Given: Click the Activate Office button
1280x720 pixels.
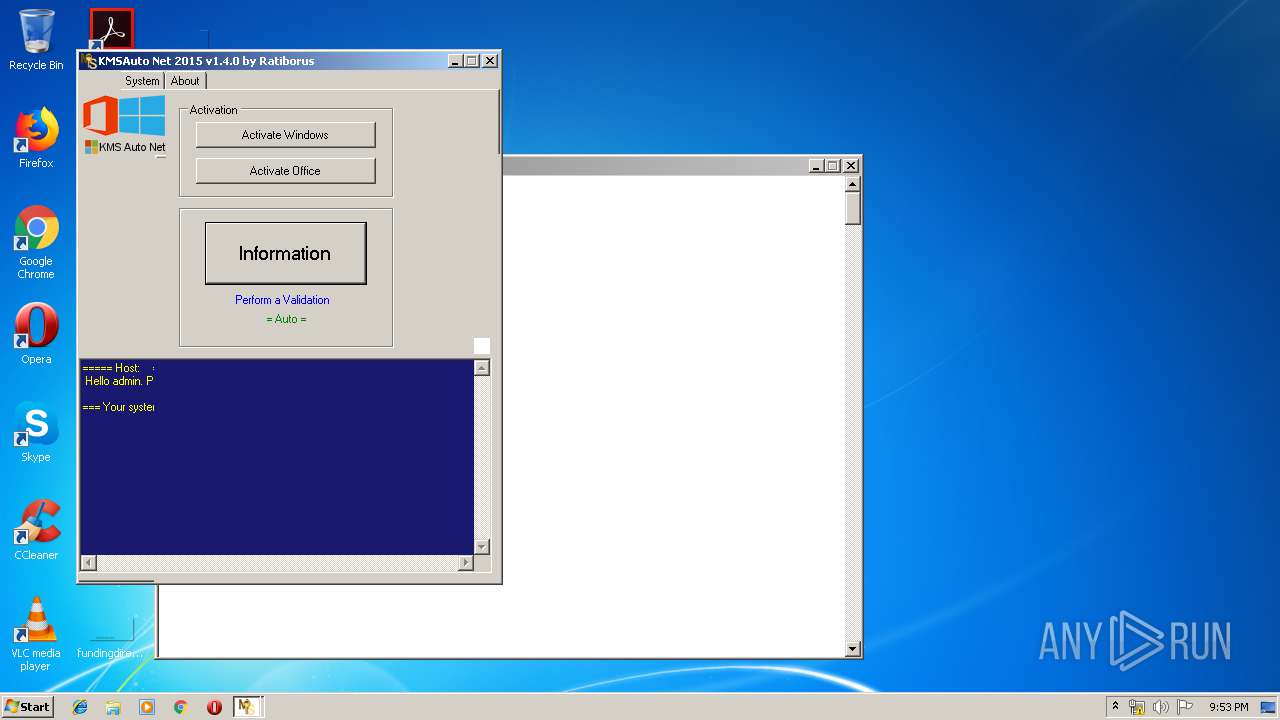Looking at the screenshot, I should [x=285, y=171].
